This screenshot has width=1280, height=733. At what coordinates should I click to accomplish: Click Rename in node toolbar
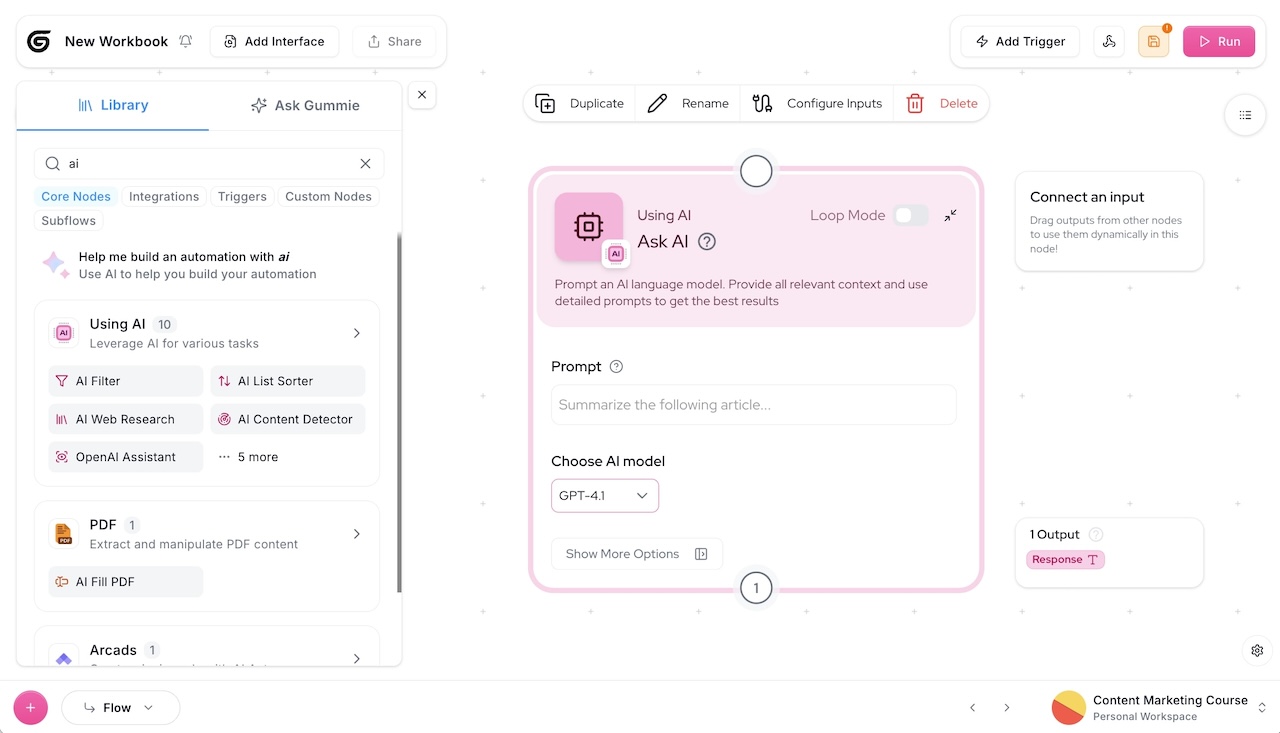click(688, 103)
